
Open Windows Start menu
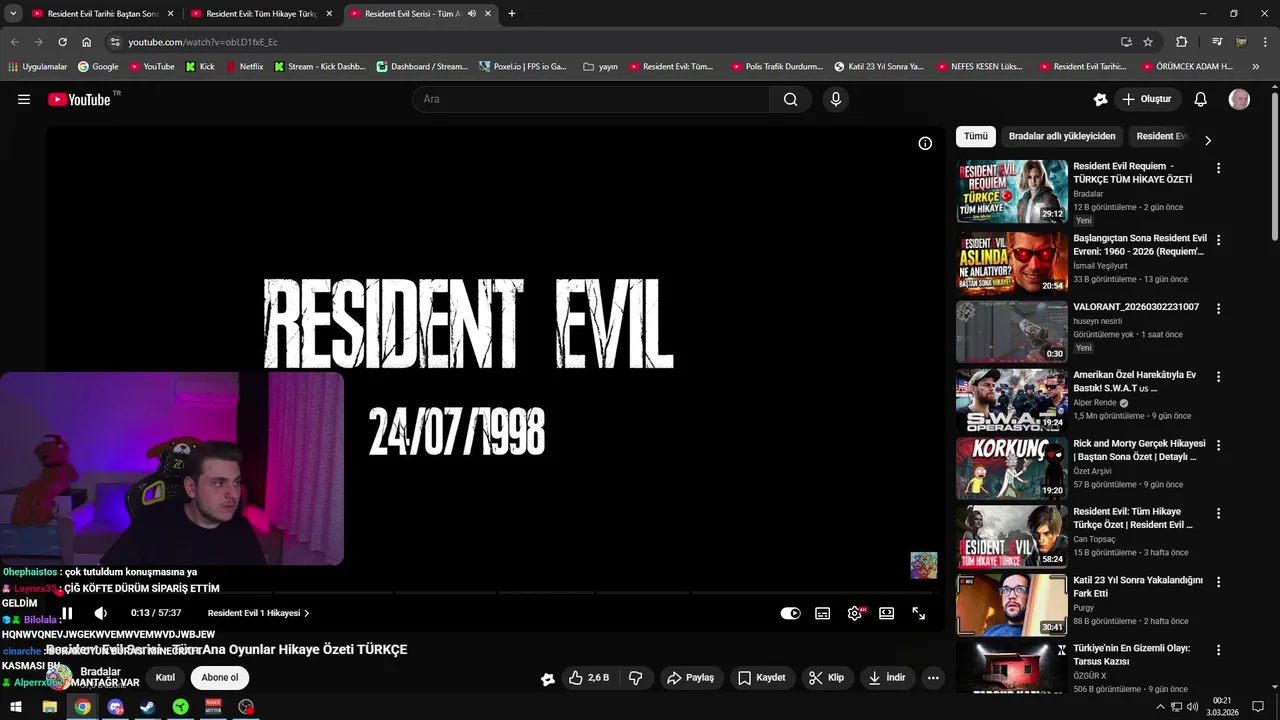(17, 707)
